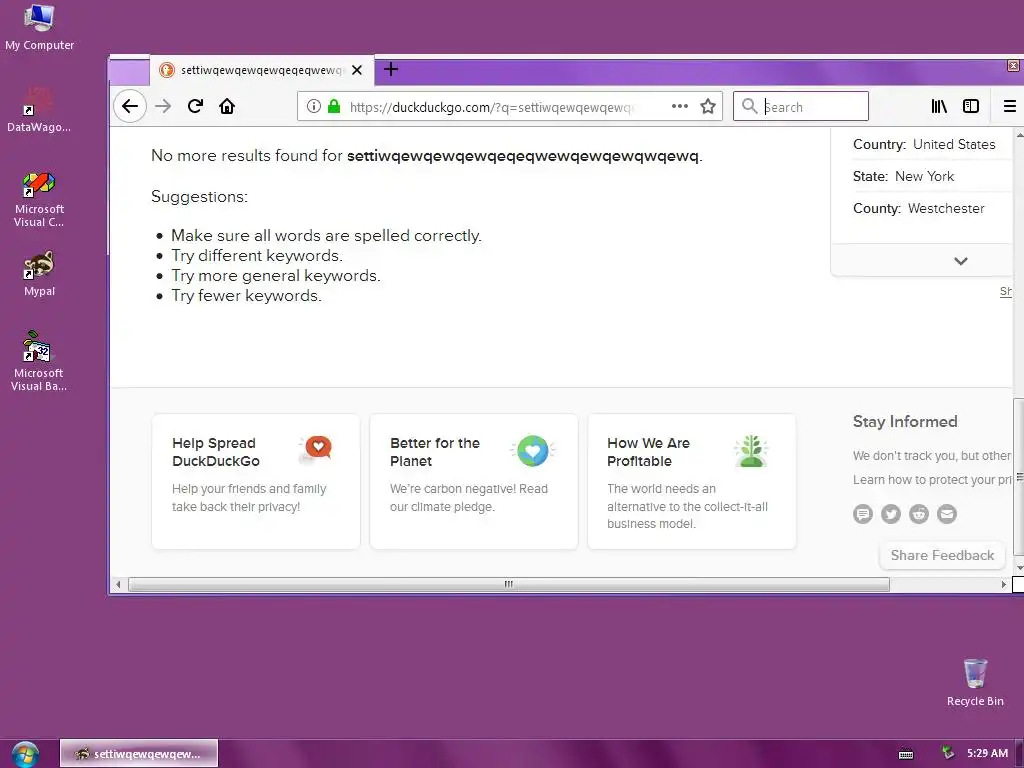Click the heart speech bubble icon
This screenshot has height=768, width=1024.
[316, 449]
